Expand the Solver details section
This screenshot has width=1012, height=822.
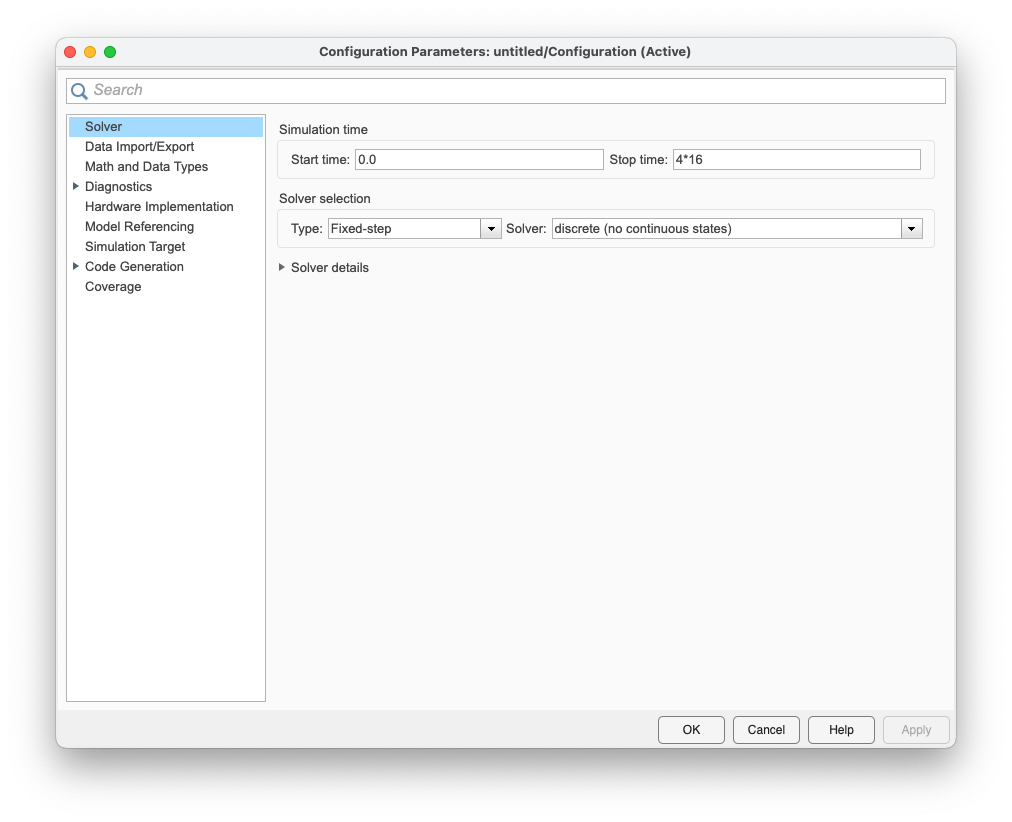click(282, 267)
